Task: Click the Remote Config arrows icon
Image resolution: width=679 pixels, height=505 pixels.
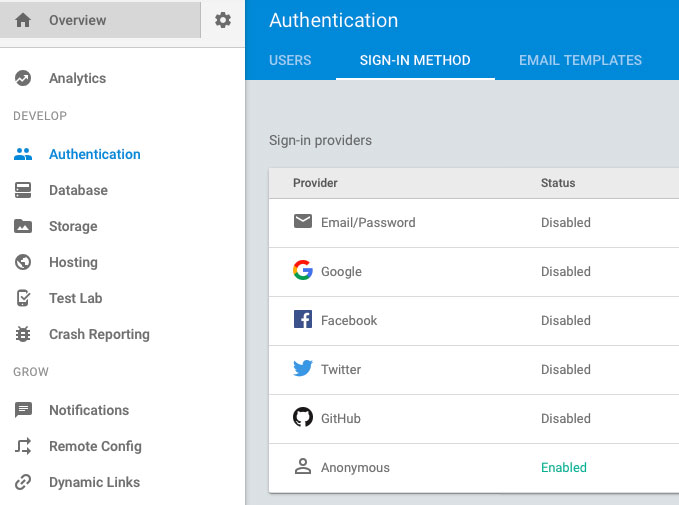Action: click(23, 446)
